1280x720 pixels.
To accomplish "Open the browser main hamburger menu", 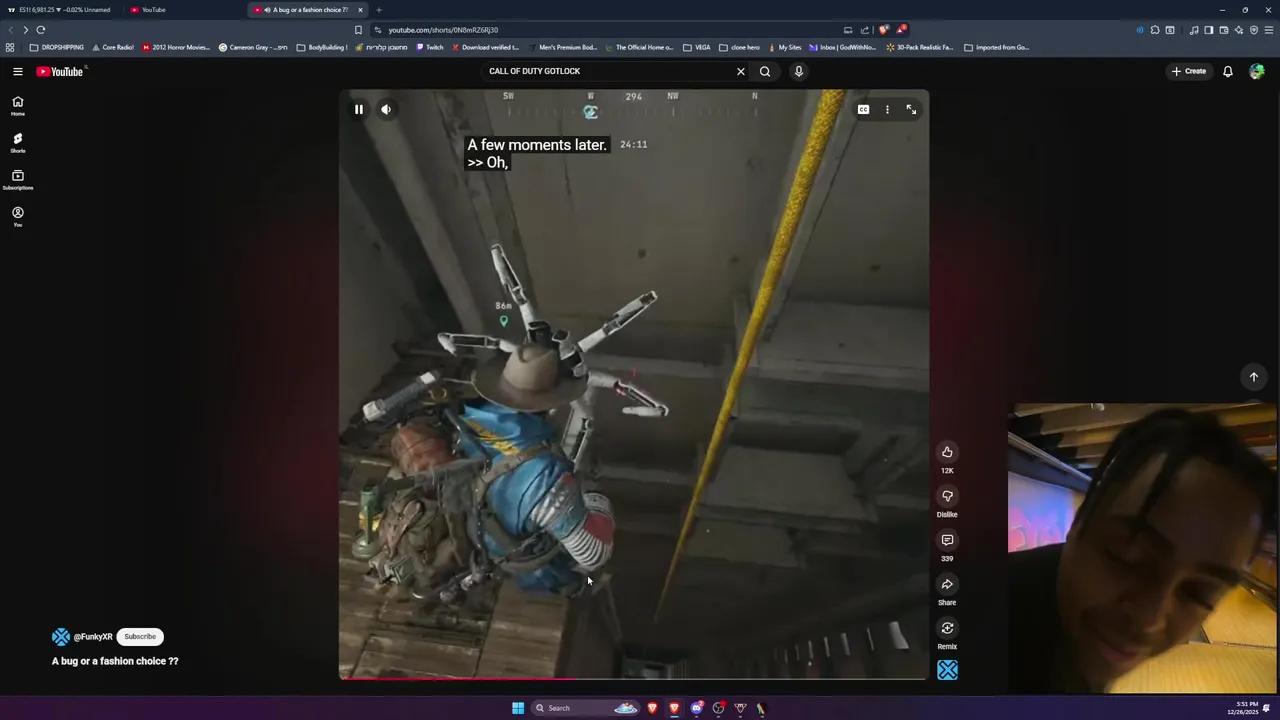I will click(1269, 30).
